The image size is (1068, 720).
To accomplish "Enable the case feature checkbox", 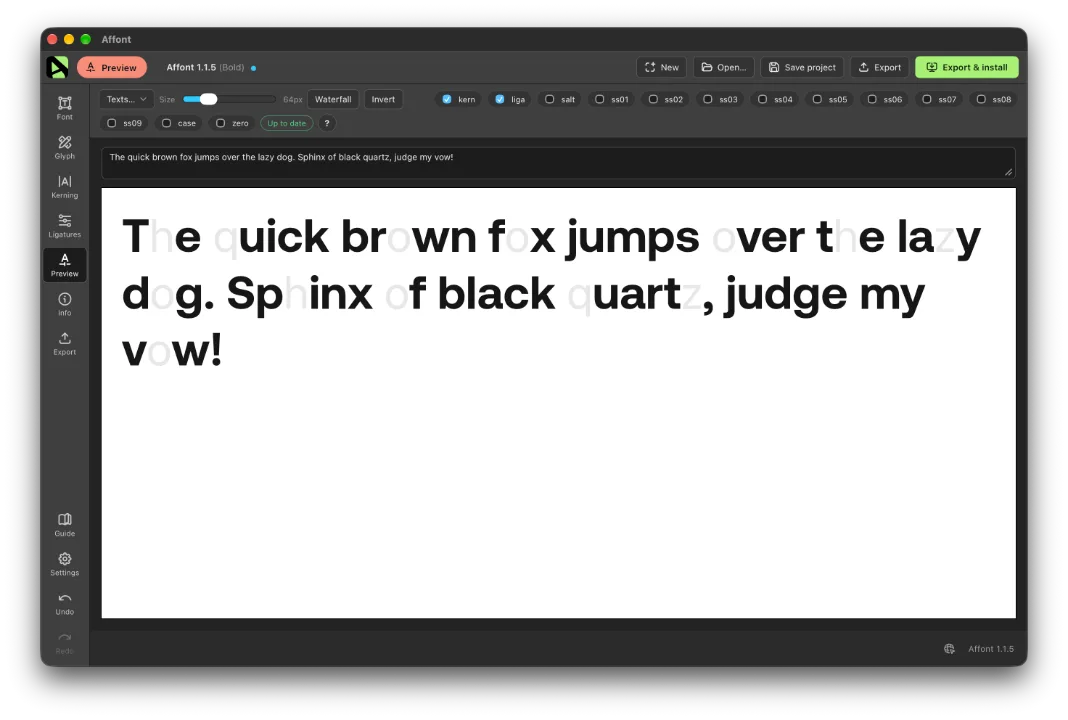I will click(166, 123).
